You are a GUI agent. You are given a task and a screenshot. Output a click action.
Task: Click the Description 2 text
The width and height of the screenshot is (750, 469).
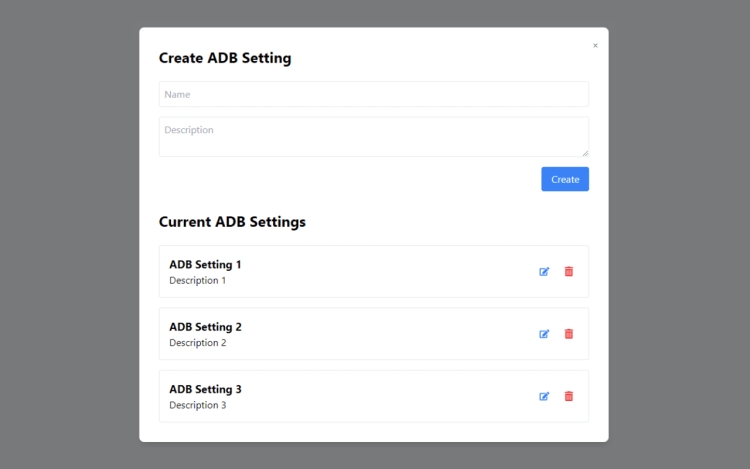click(198, 343)
